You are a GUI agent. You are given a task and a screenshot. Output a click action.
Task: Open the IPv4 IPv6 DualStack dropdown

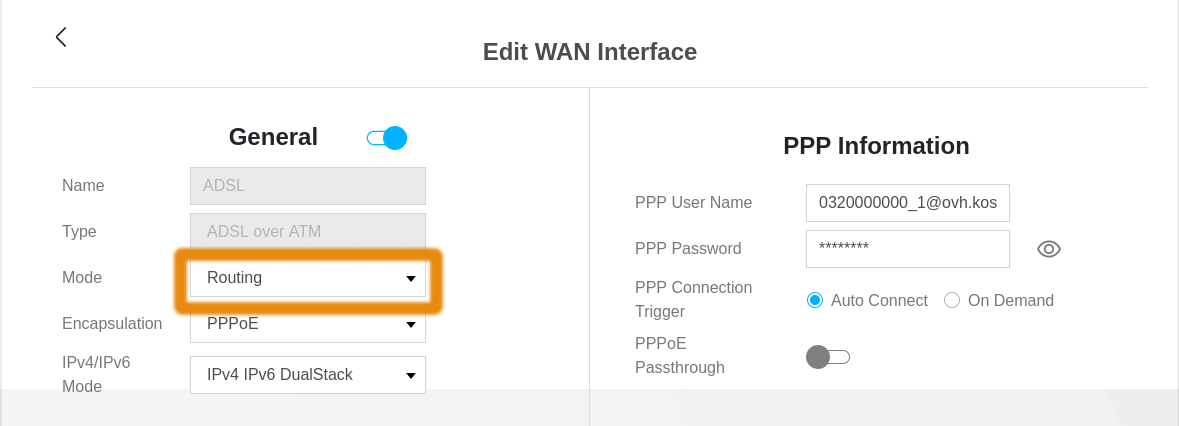tap(308, 375)
